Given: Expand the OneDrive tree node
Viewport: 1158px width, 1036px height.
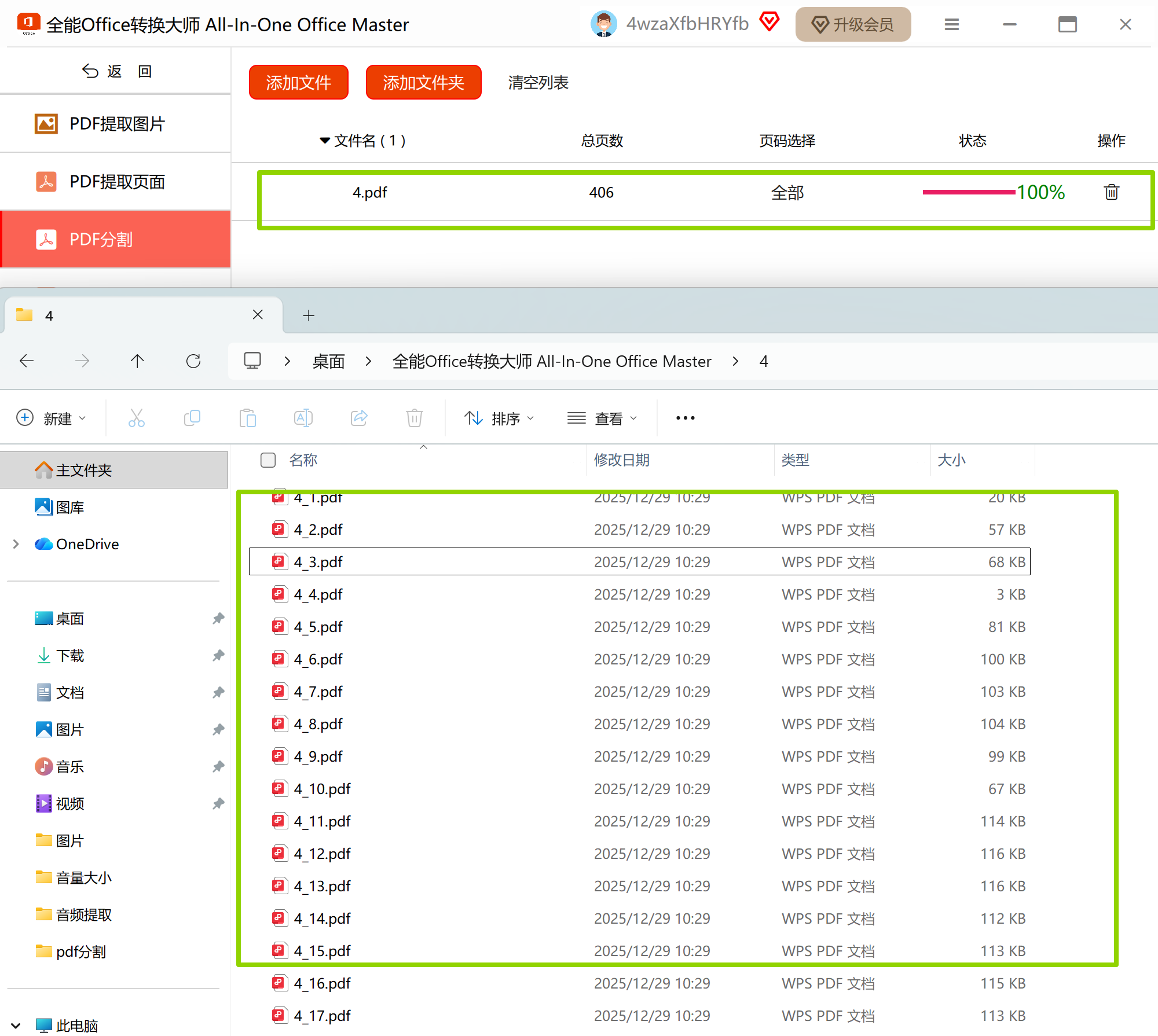Looking at the screenshot, I should pos(16,544).
